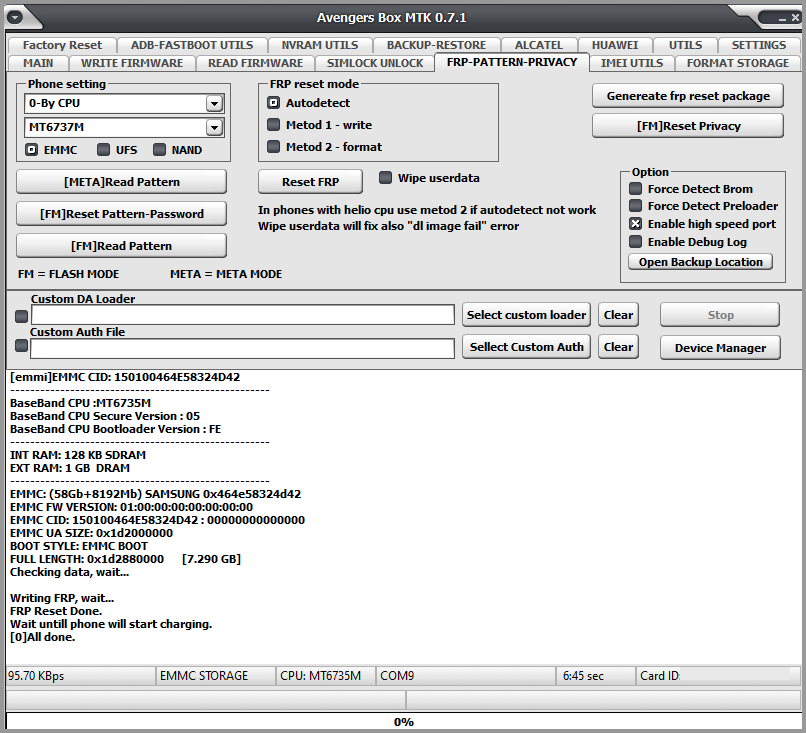Toggle Enable high speed port option

tap(636, 224)
